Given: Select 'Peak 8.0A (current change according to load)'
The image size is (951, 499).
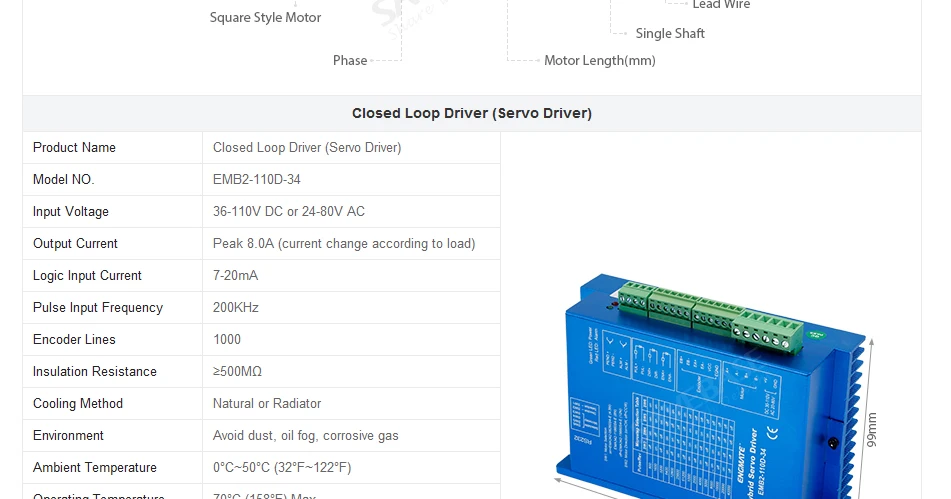Looking at the screenshot, I should pos(344,244).
